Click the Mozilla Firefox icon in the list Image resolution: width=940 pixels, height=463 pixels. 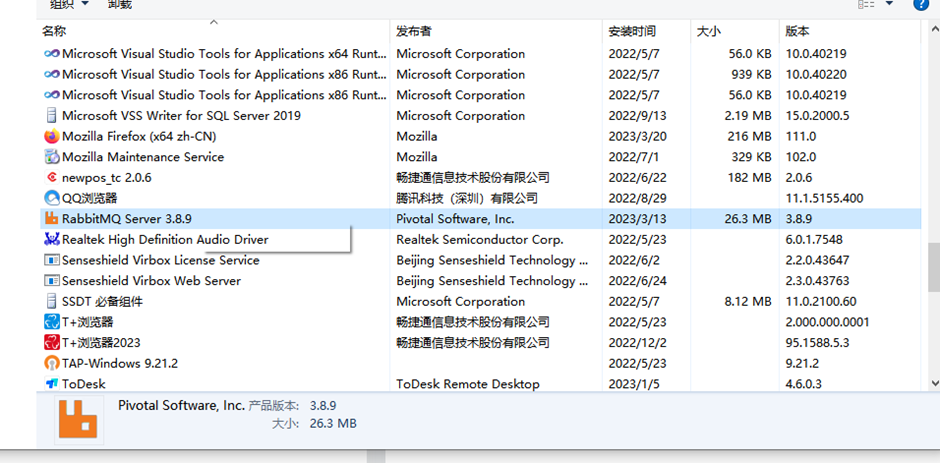click(x=52, y=136)
